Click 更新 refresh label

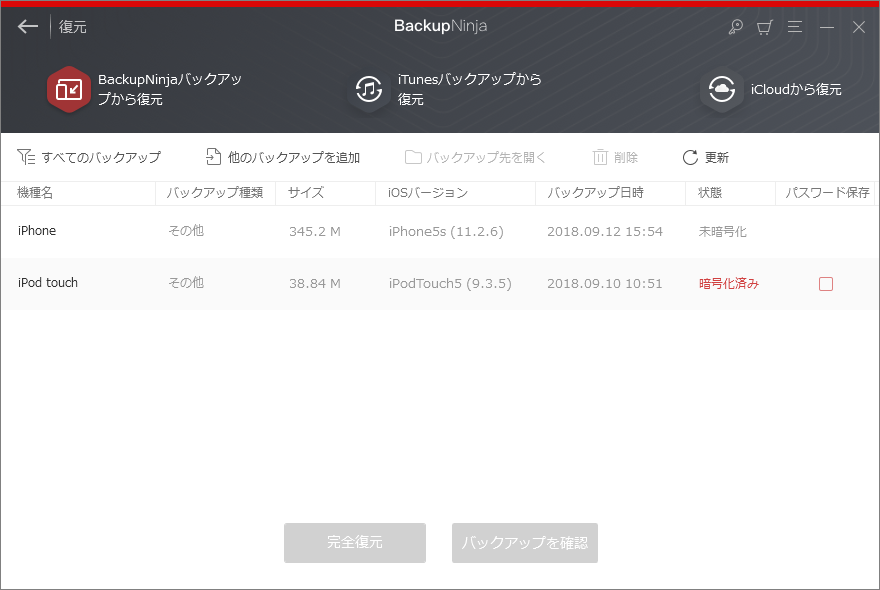click(717, 158)
